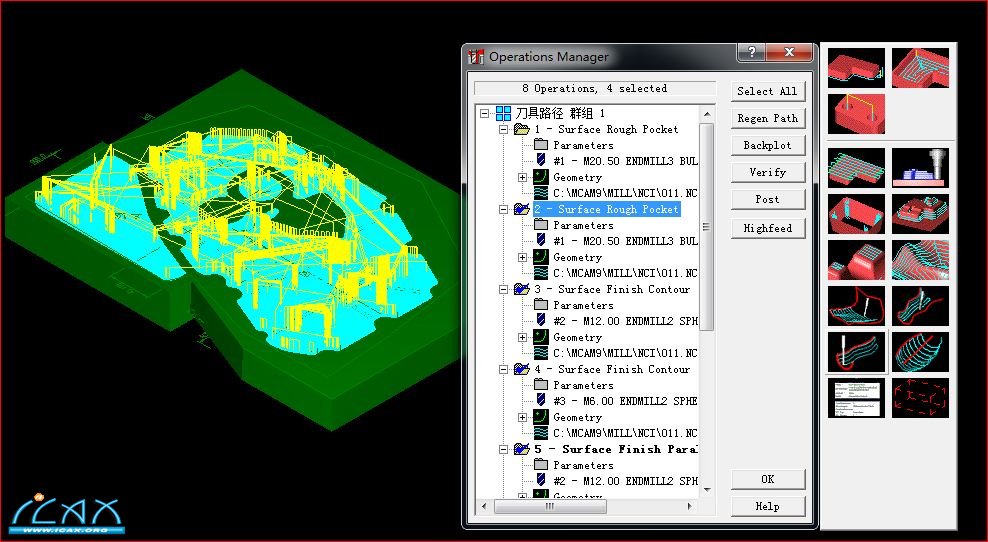Collapse operation 1 Surface Rough Pocket
This screenshot has width=988, height=542.
pos(503,130)
